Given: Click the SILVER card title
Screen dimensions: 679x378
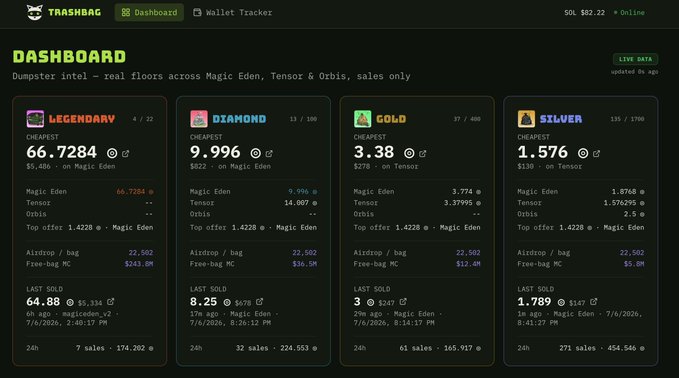Looking at the screenshot, I should [x=561, y=119].
